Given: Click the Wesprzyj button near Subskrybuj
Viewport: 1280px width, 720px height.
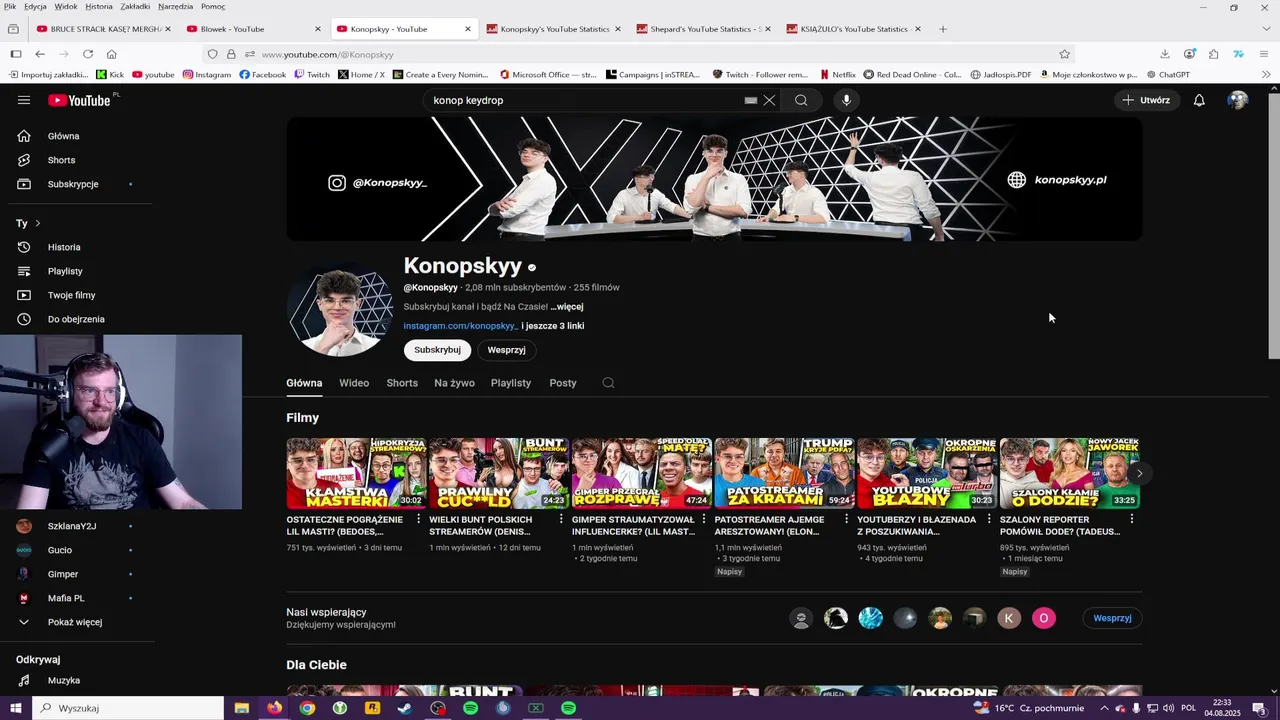Looking at the screenshot, I should (x=506, y=350).
